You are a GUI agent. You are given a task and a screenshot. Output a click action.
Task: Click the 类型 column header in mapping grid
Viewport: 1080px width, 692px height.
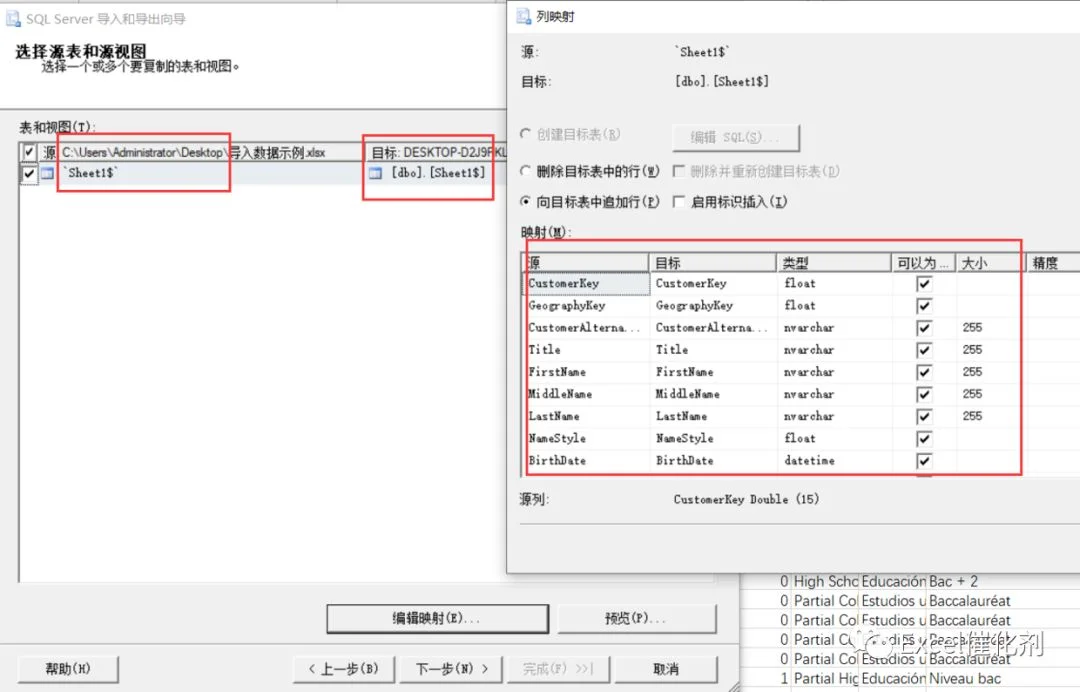pyautogui.click(x=833, y=262)
